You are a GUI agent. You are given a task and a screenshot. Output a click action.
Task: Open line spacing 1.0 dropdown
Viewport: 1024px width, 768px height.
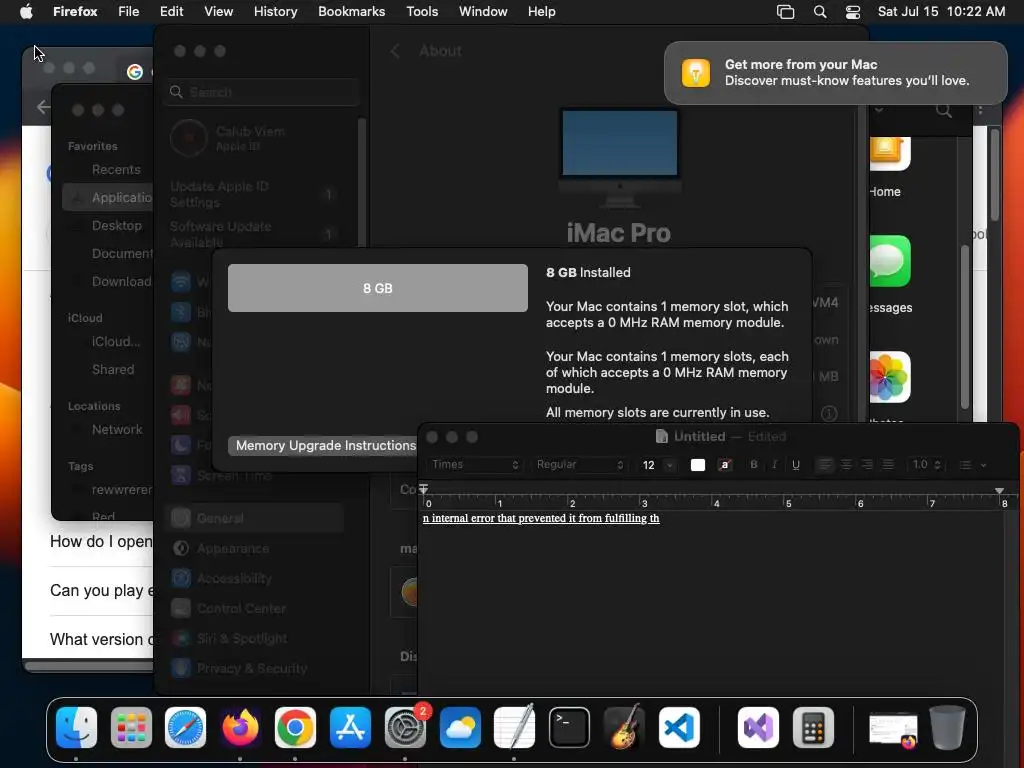pyautogui.click(x=926, y=464)
